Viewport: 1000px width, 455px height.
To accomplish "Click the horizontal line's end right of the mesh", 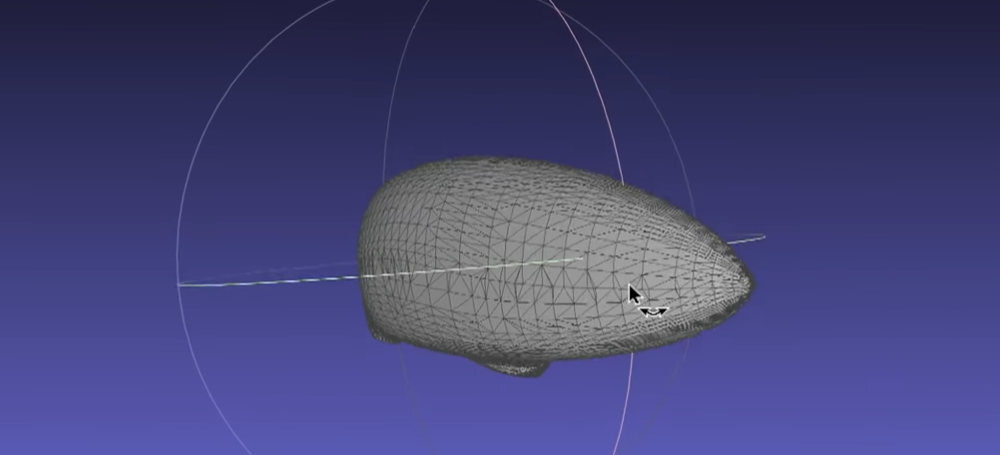I will click(760, 237).
